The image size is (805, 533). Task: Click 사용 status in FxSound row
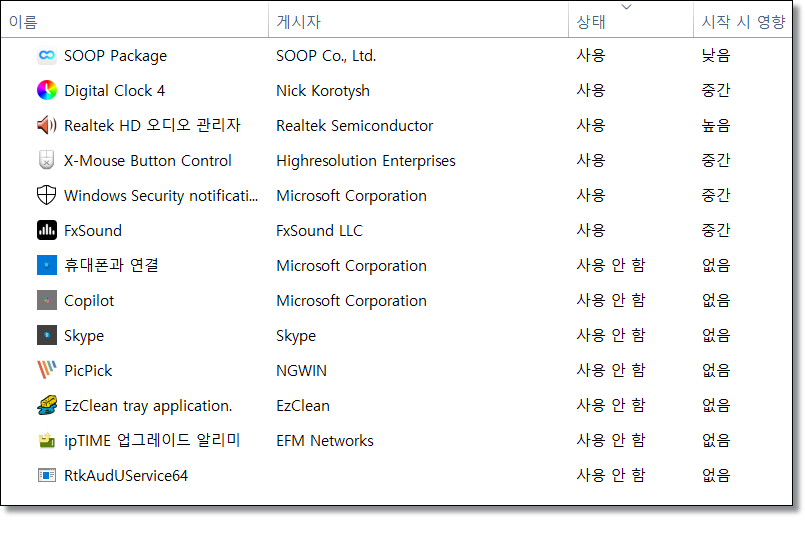point(591,230)
